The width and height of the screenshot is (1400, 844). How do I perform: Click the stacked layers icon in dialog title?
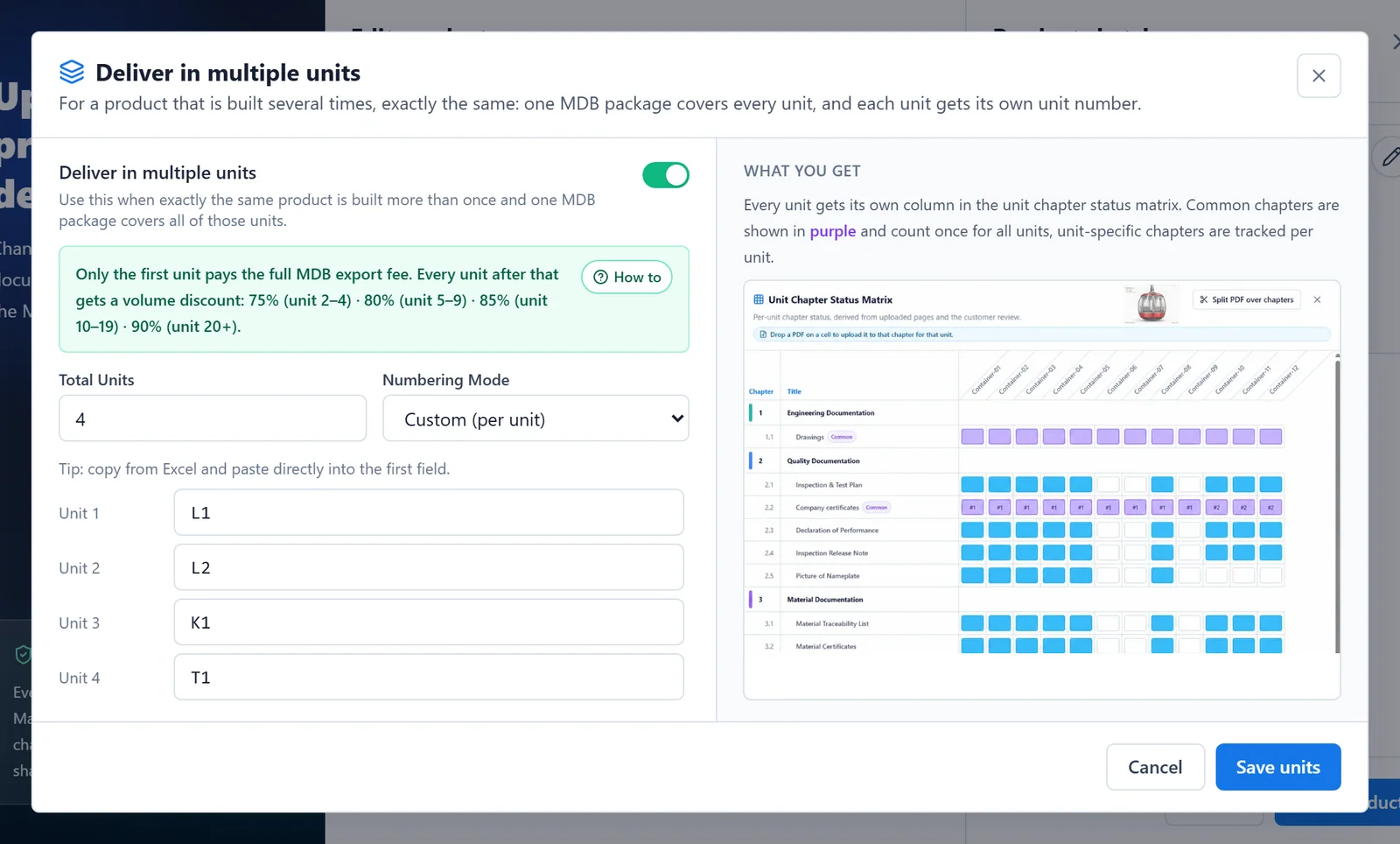click(x=72, y=72)
